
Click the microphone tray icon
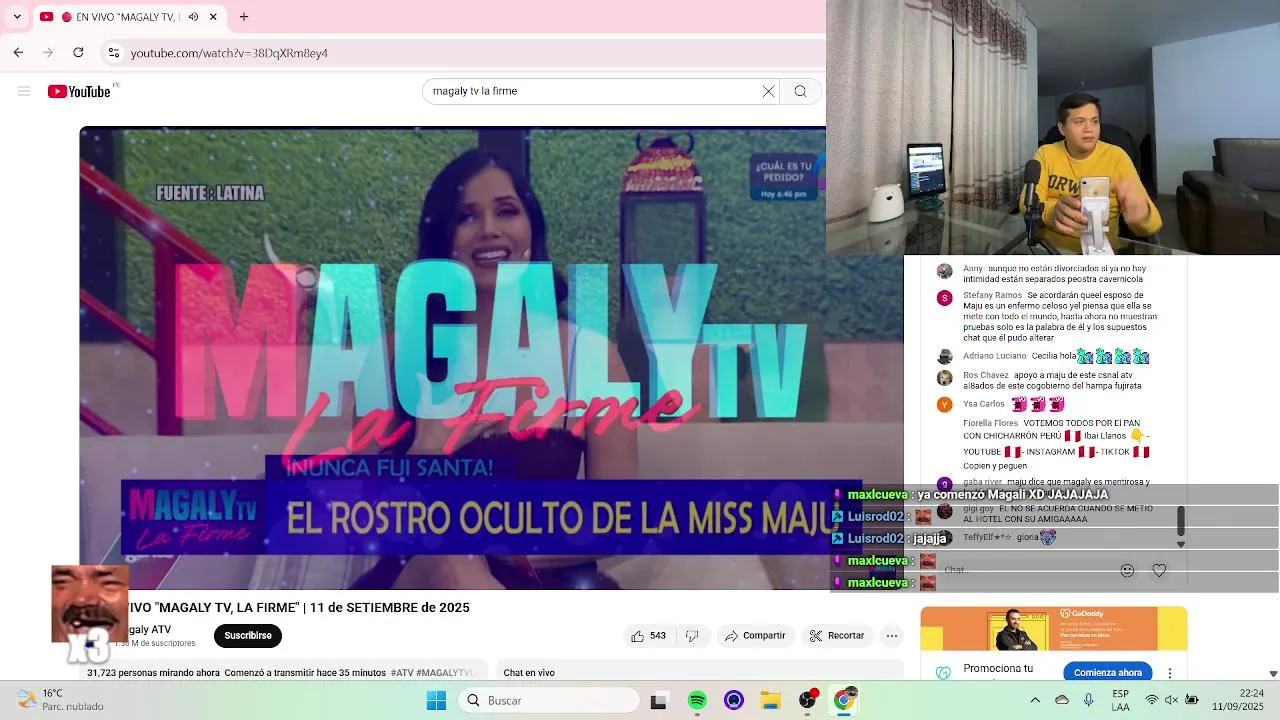pos(1088,700)
